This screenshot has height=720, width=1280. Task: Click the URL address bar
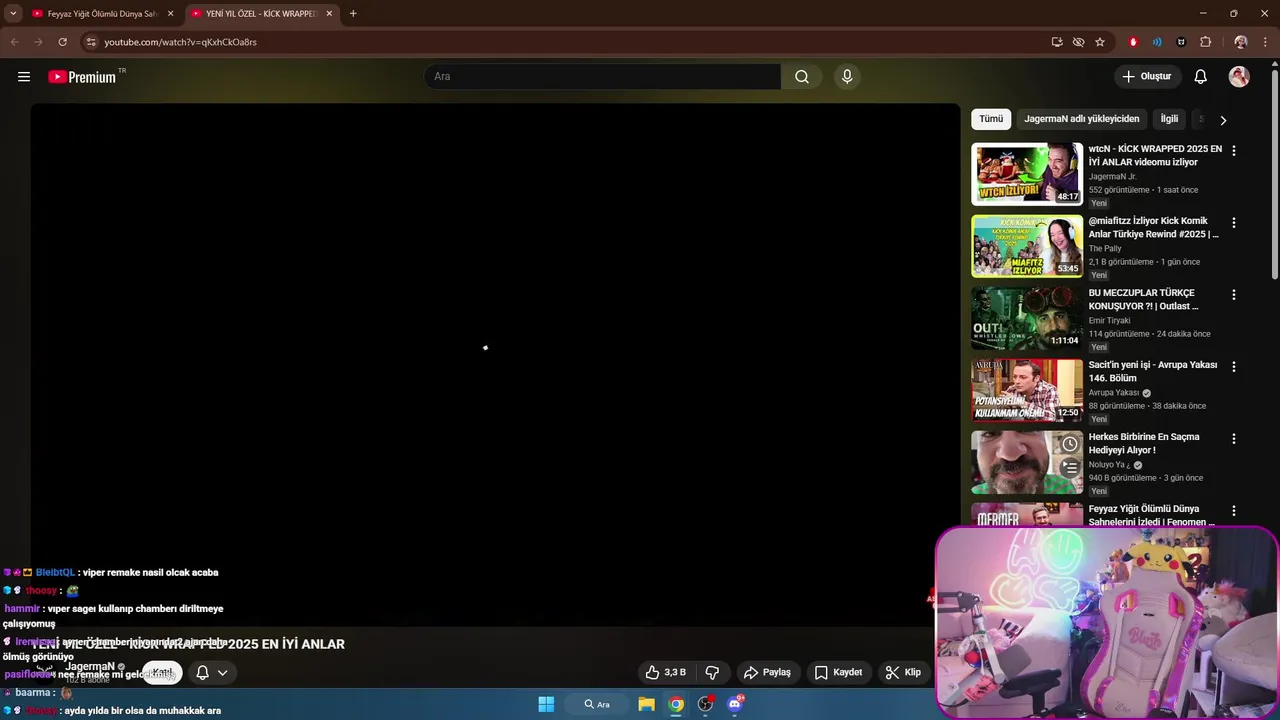pyautogui.click(x=570, y=42)
